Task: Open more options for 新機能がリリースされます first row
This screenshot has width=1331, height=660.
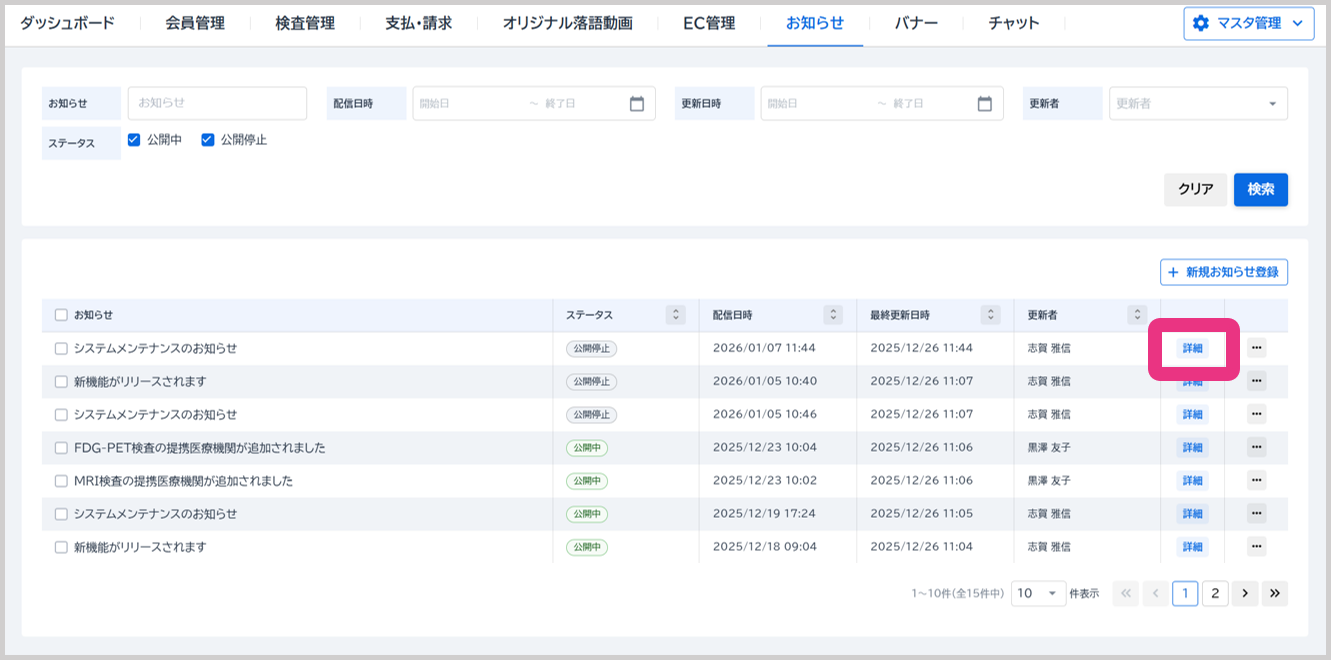Action: tap(1257, 381)
